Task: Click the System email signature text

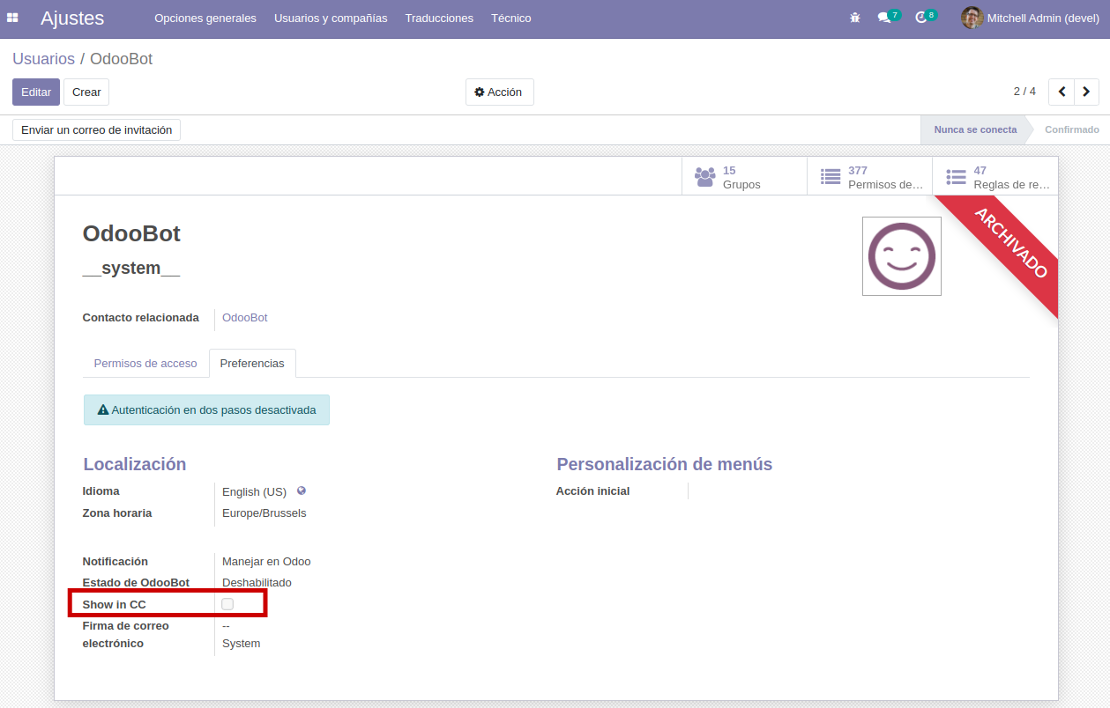Action: tap(241, 644)
